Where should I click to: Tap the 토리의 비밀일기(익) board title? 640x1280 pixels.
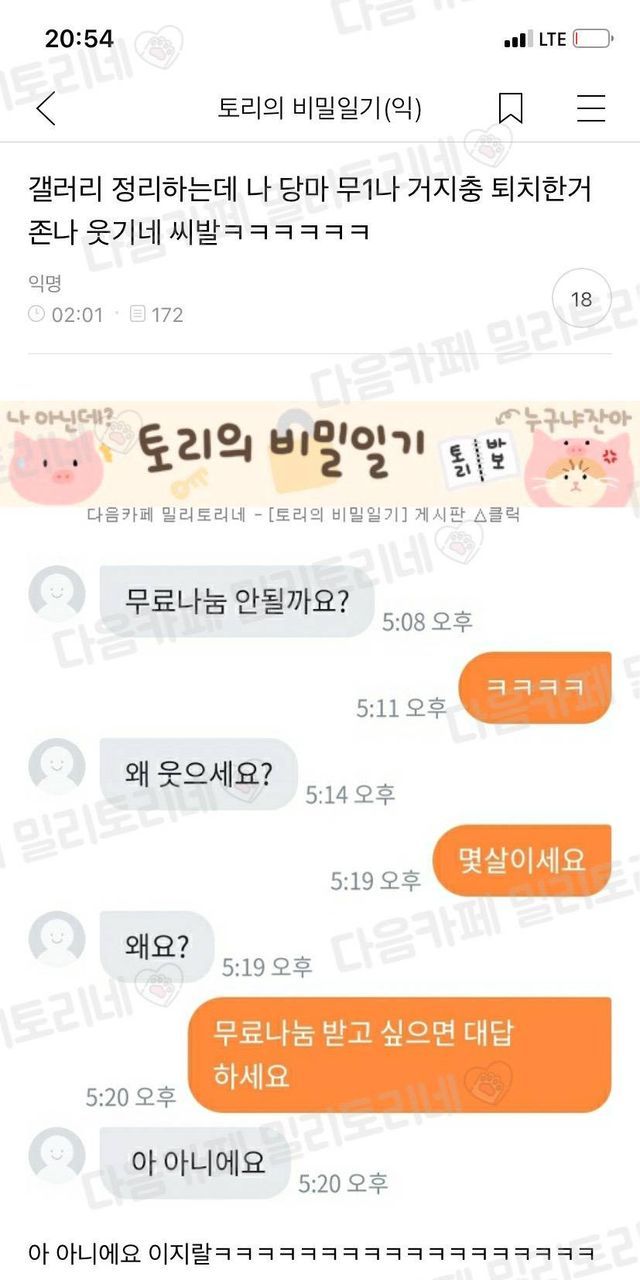(x=320, y=108)
